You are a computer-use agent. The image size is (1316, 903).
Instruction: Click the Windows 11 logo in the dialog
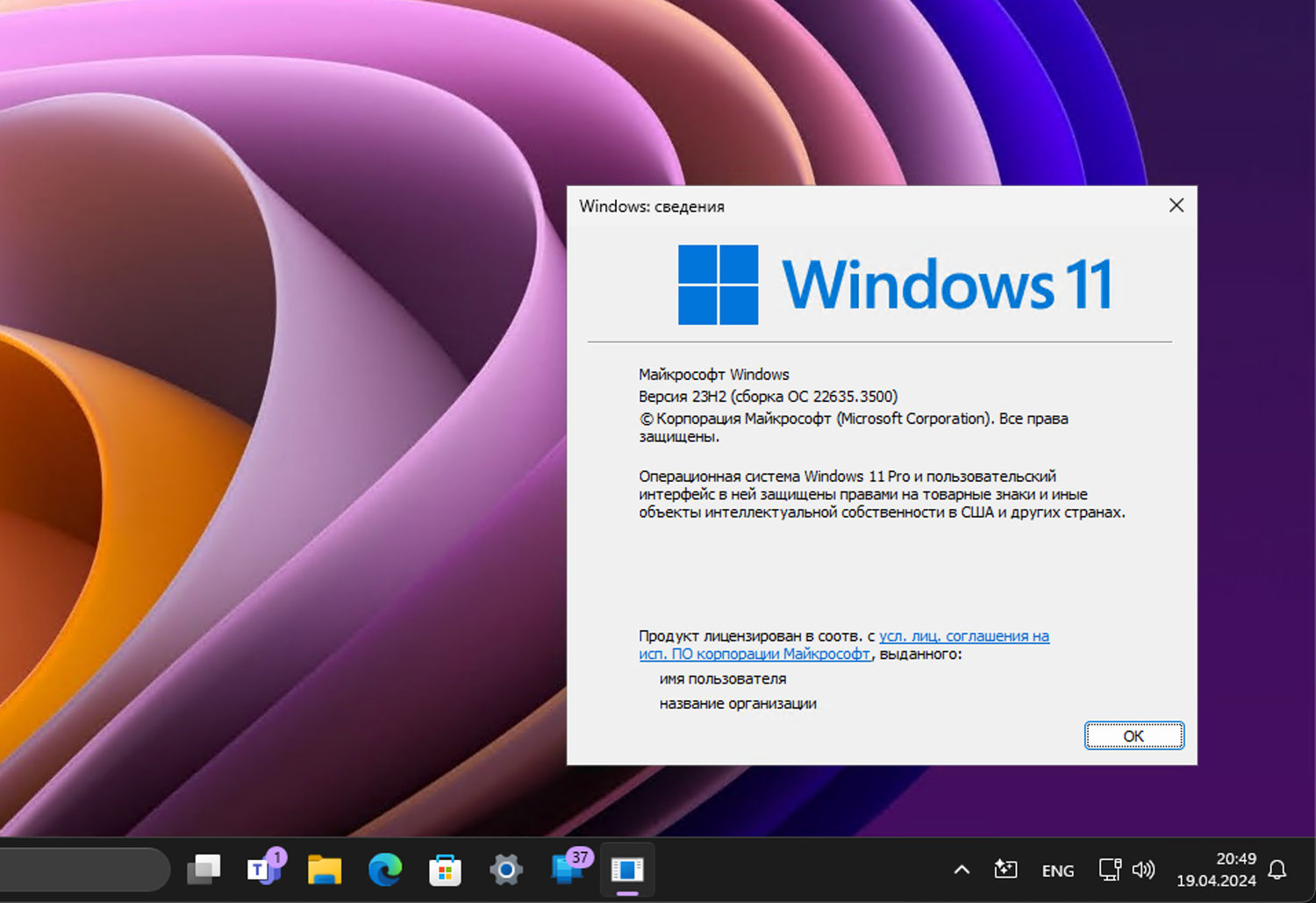(718, 284)
